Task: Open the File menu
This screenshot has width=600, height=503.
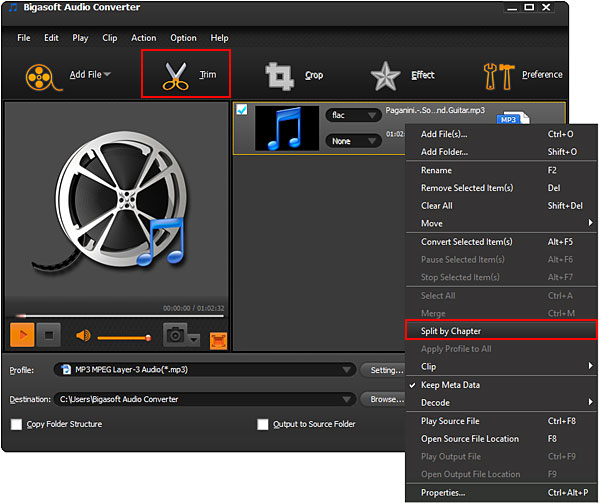Action: 24,38
